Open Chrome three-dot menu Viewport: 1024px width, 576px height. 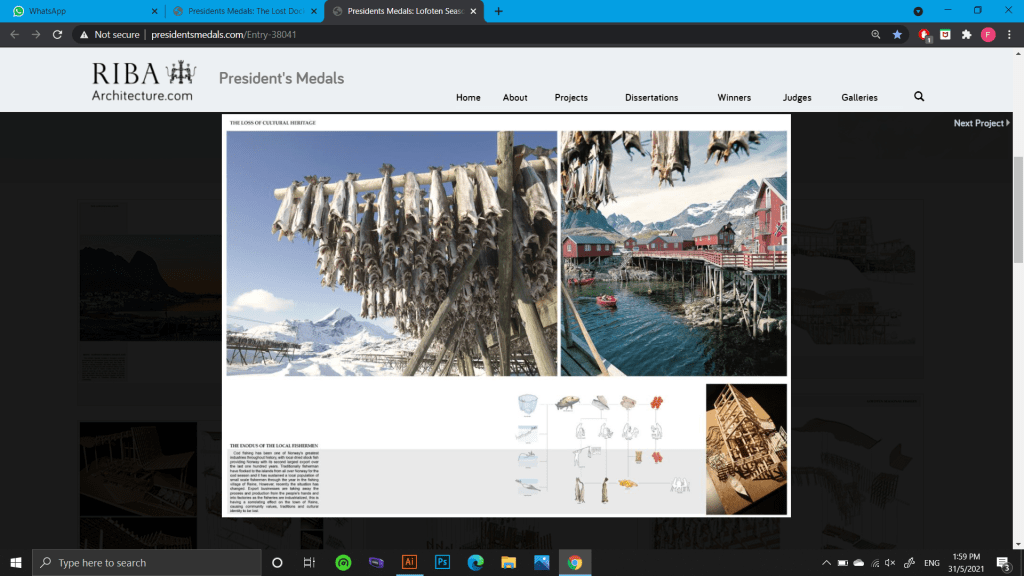(x=1009, y=34)
